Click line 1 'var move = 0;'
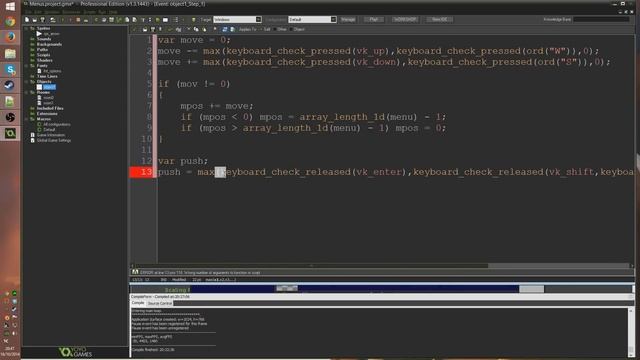 pos(194,40)
